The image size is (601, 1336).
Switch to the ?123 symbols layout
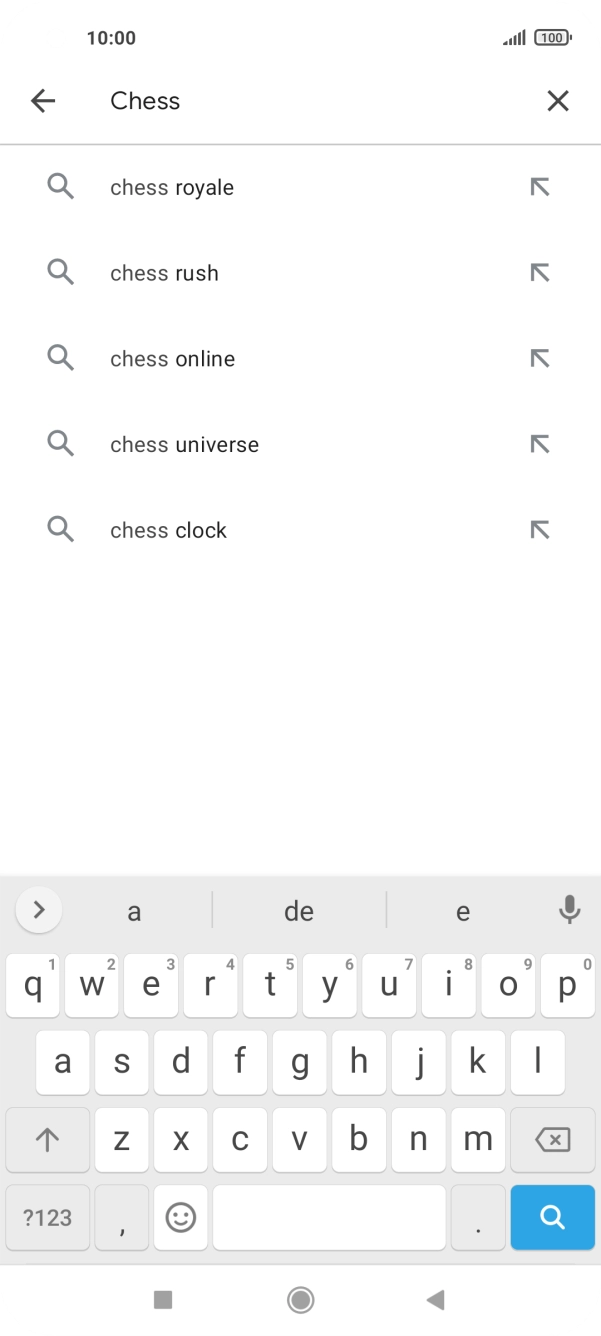46,1217
